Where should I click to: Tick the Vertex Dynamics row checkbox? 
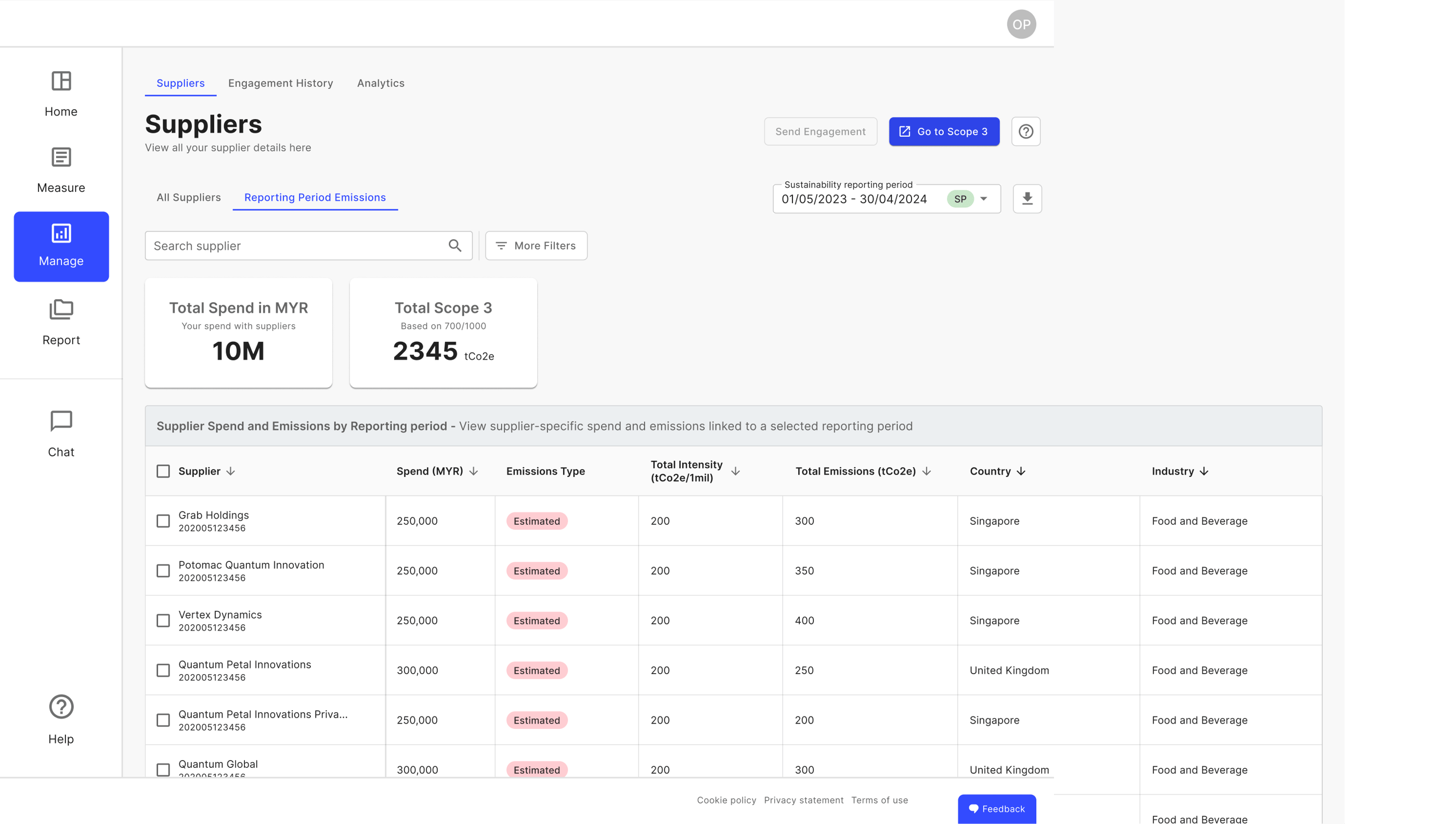click(x=163, y=620)
